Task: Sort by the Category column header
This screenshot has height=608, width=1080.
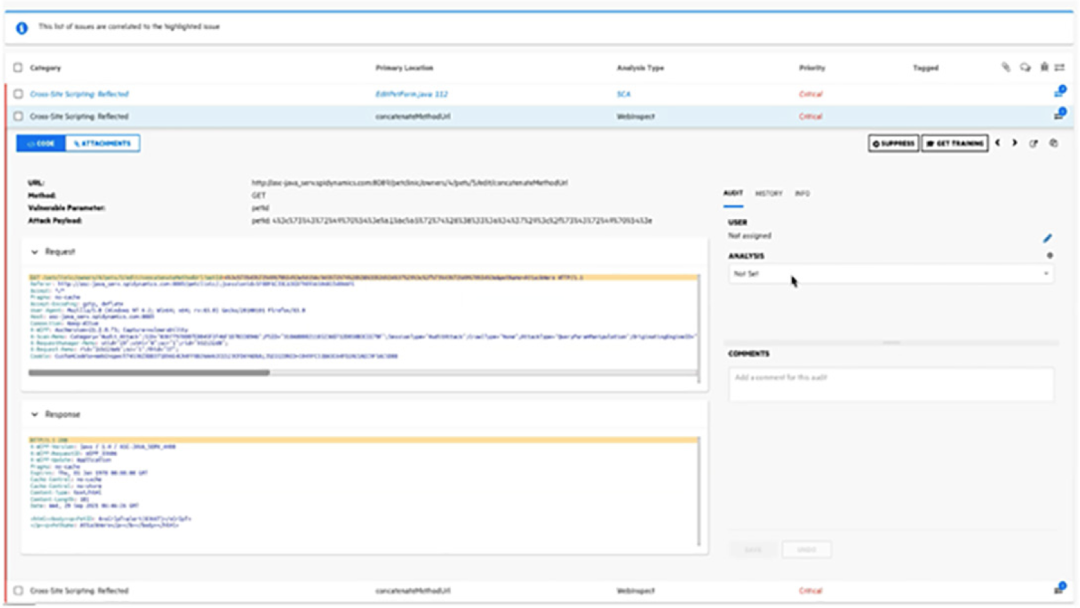Action: click(45, 67)
